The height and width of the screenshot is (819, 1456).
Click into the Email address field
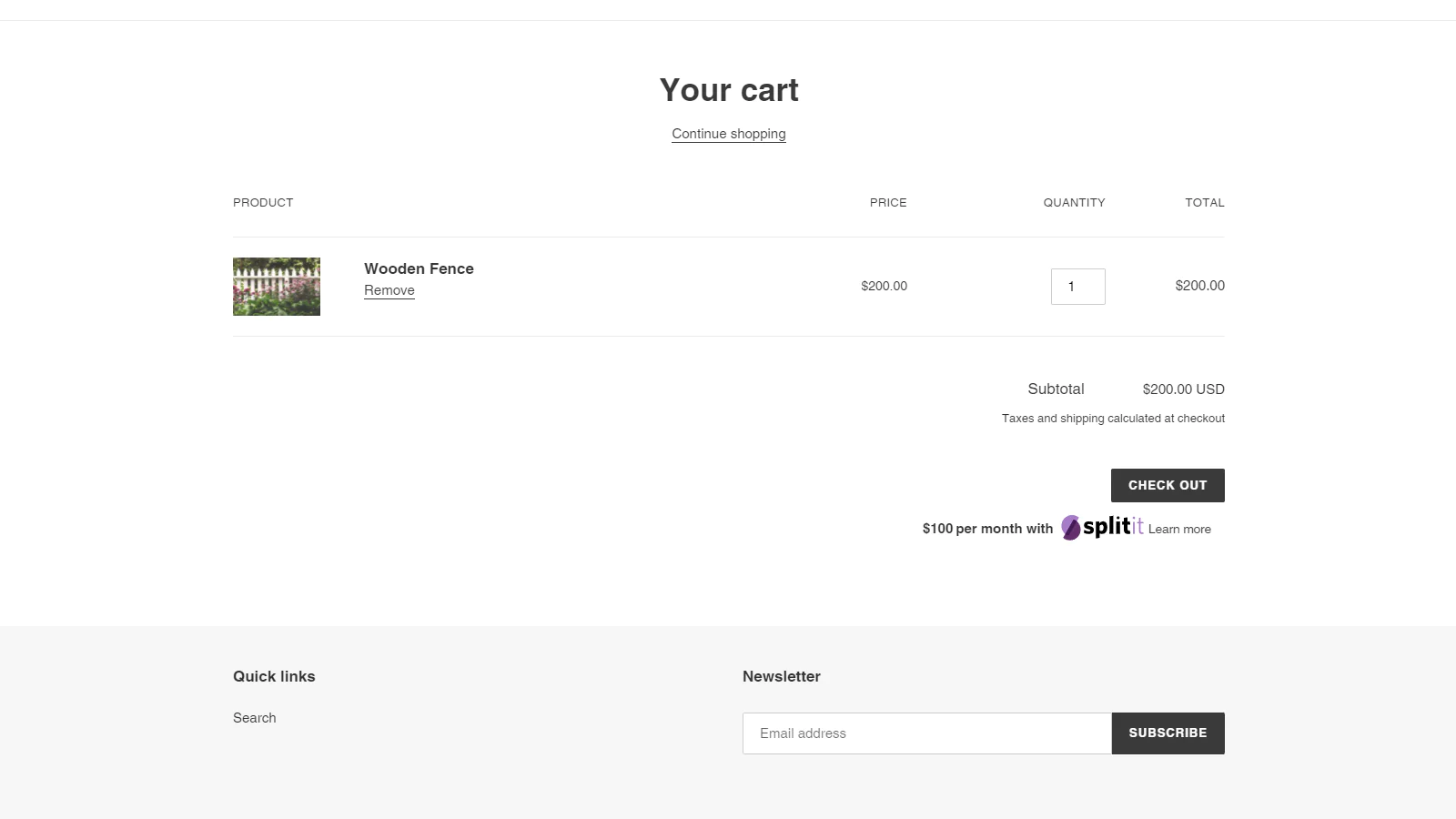point(926,733)
